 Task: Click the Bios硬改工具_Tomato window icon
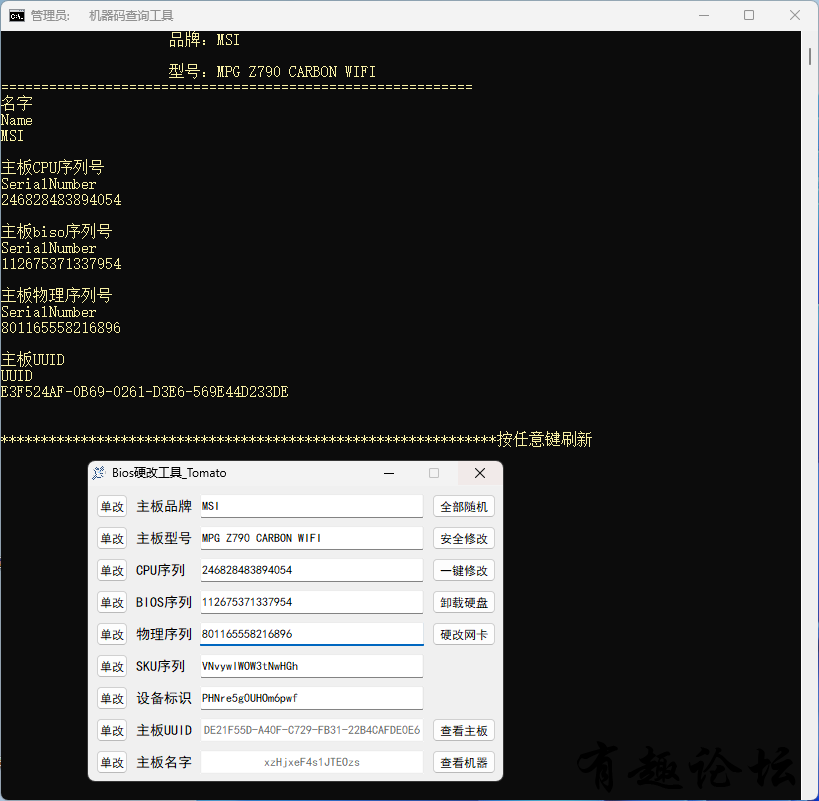[x=99, y=473]
